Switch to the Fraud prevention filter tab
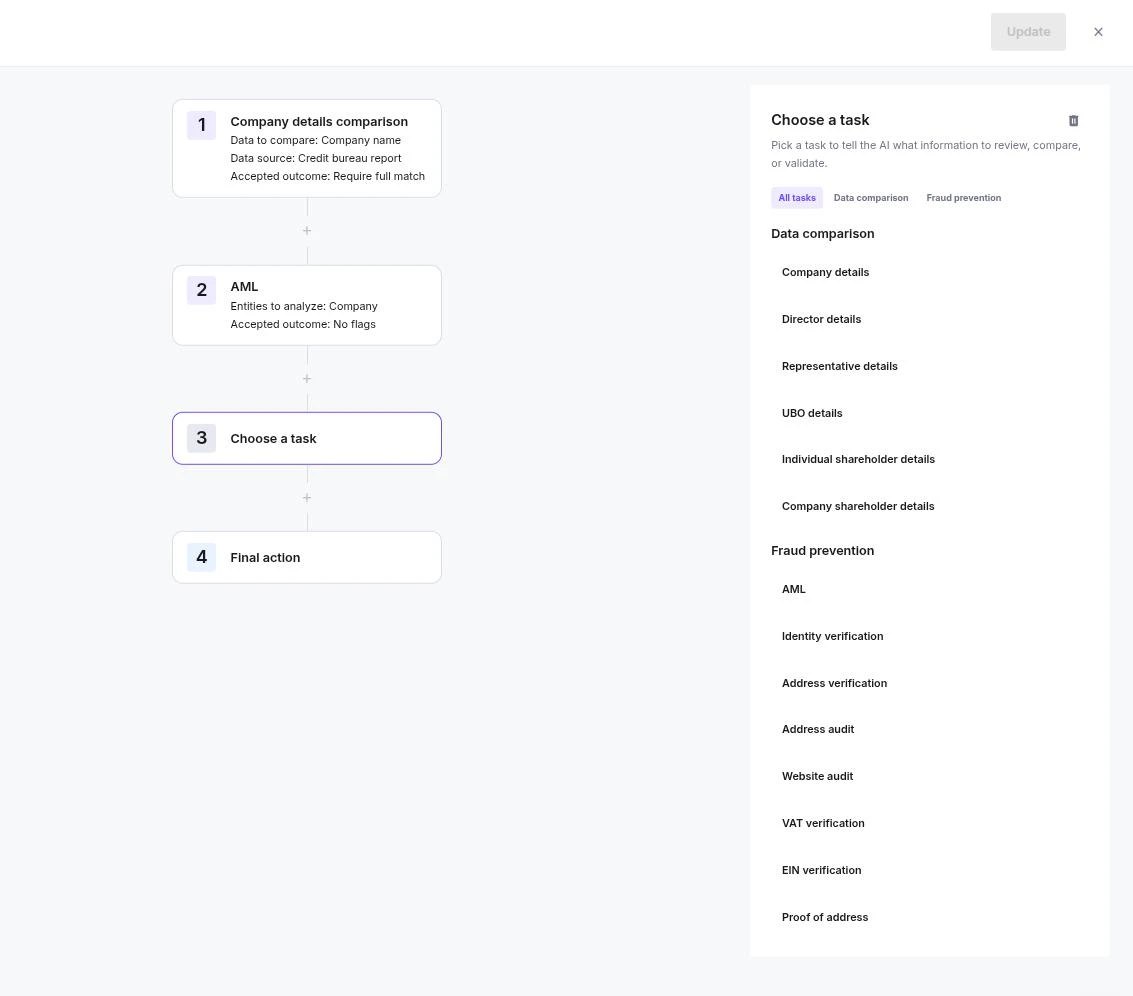The image size is (1133, 996). (x=963, y=197)
